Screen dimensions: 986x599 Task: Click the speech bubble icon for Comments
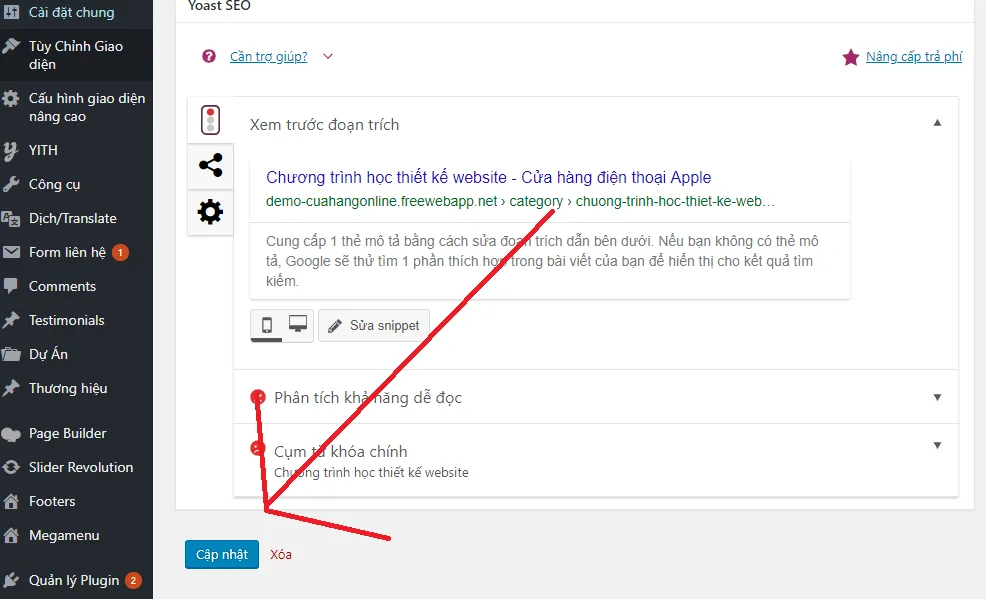point(11,286)
